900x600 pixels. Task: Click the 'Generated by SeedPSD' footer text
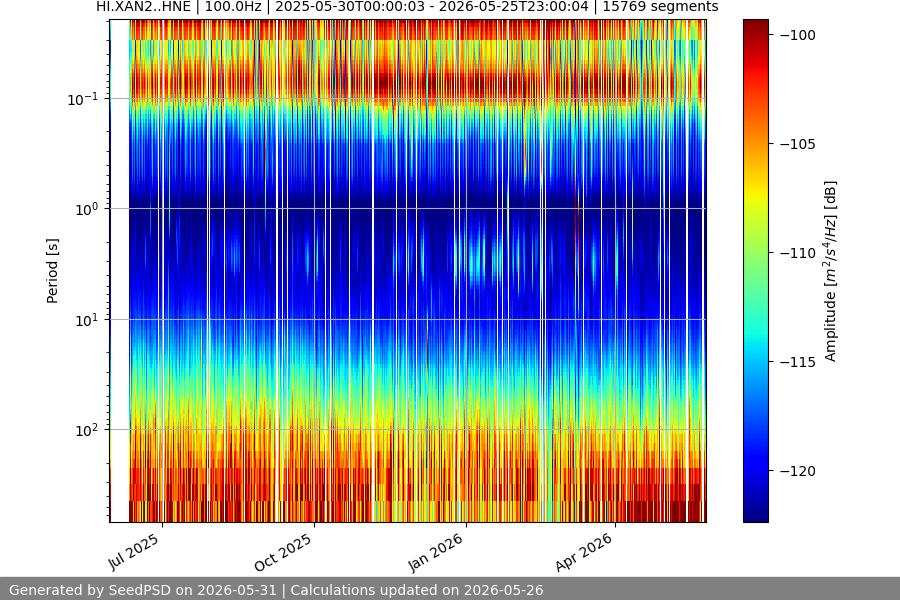tap(276, 590)
